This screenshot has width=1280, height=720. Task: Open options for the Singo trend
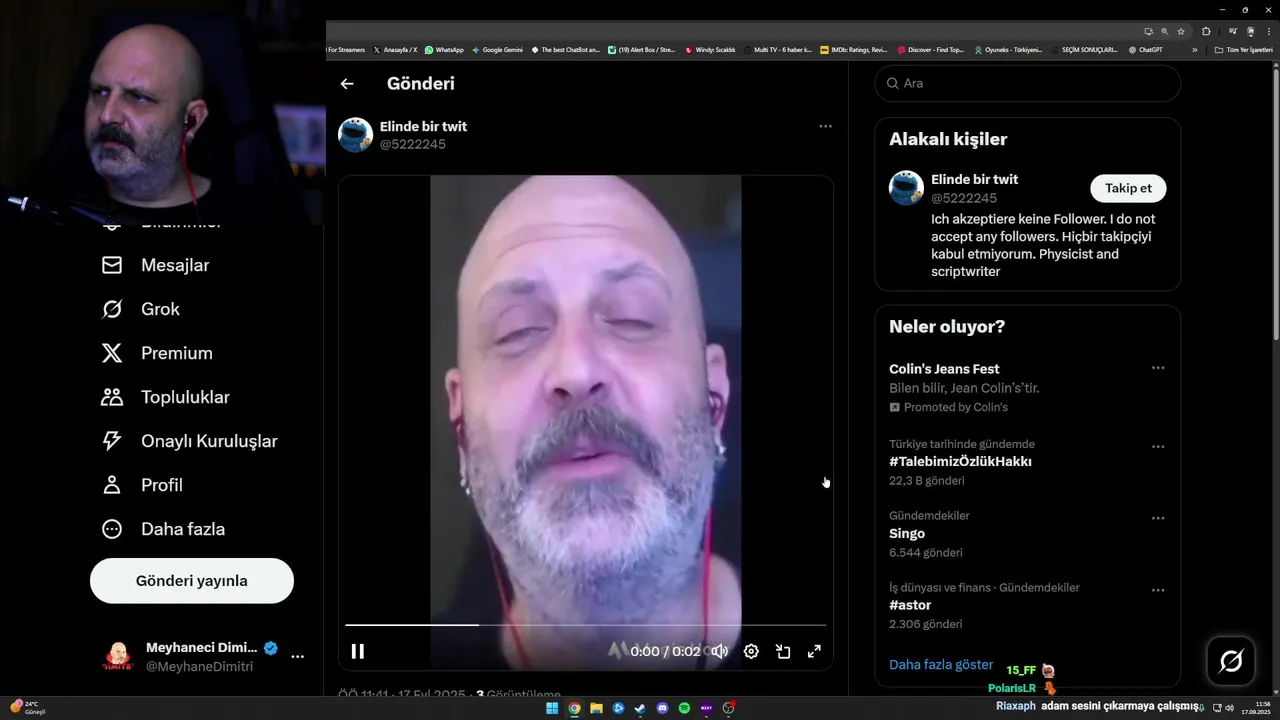point(1158,518)
